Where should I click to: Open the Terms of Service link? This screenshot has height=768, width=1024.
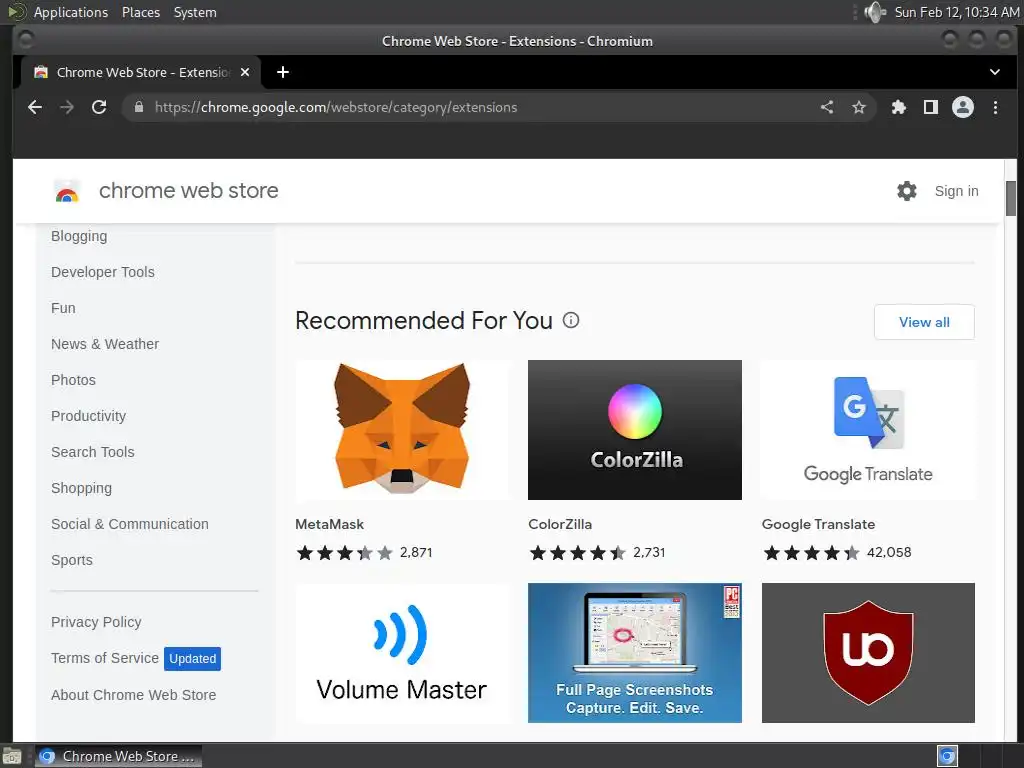104,658
